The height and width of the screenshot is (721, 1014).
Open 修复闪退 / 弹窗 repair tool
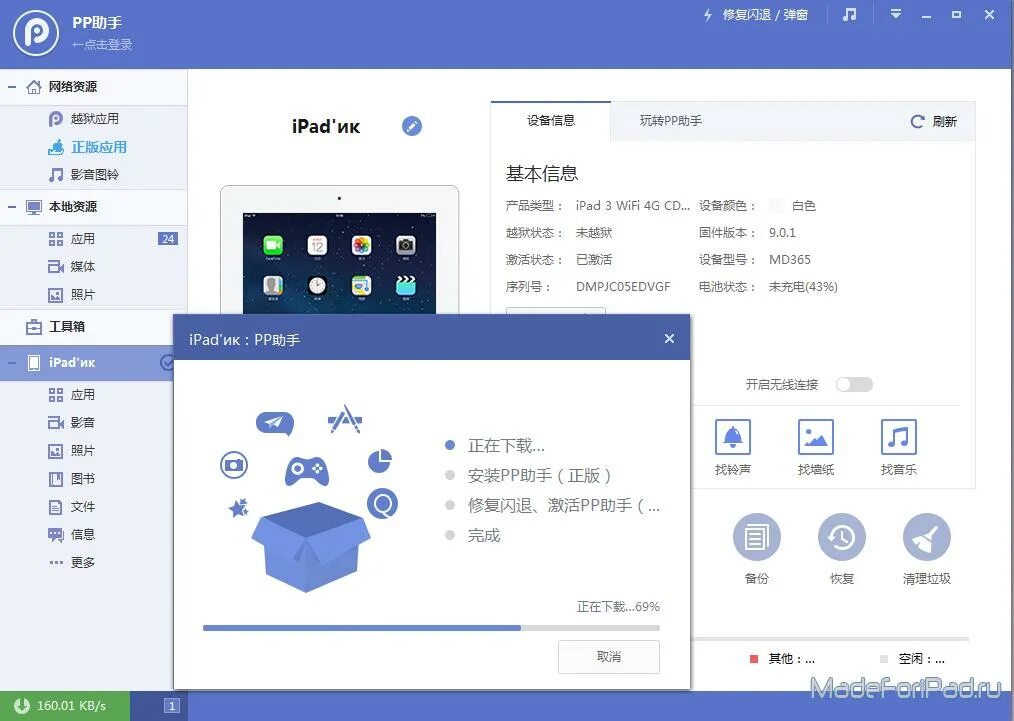[756, 15]
